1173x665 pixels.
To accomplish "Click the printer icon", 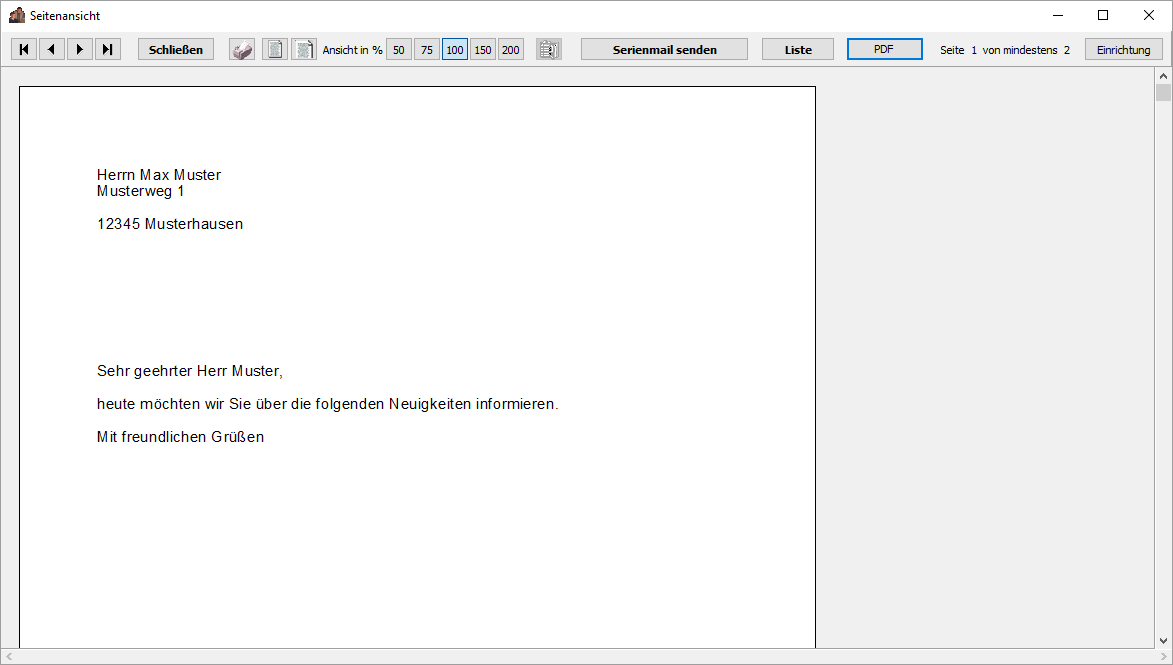I will pyautogui.click(x=242, y=49).
